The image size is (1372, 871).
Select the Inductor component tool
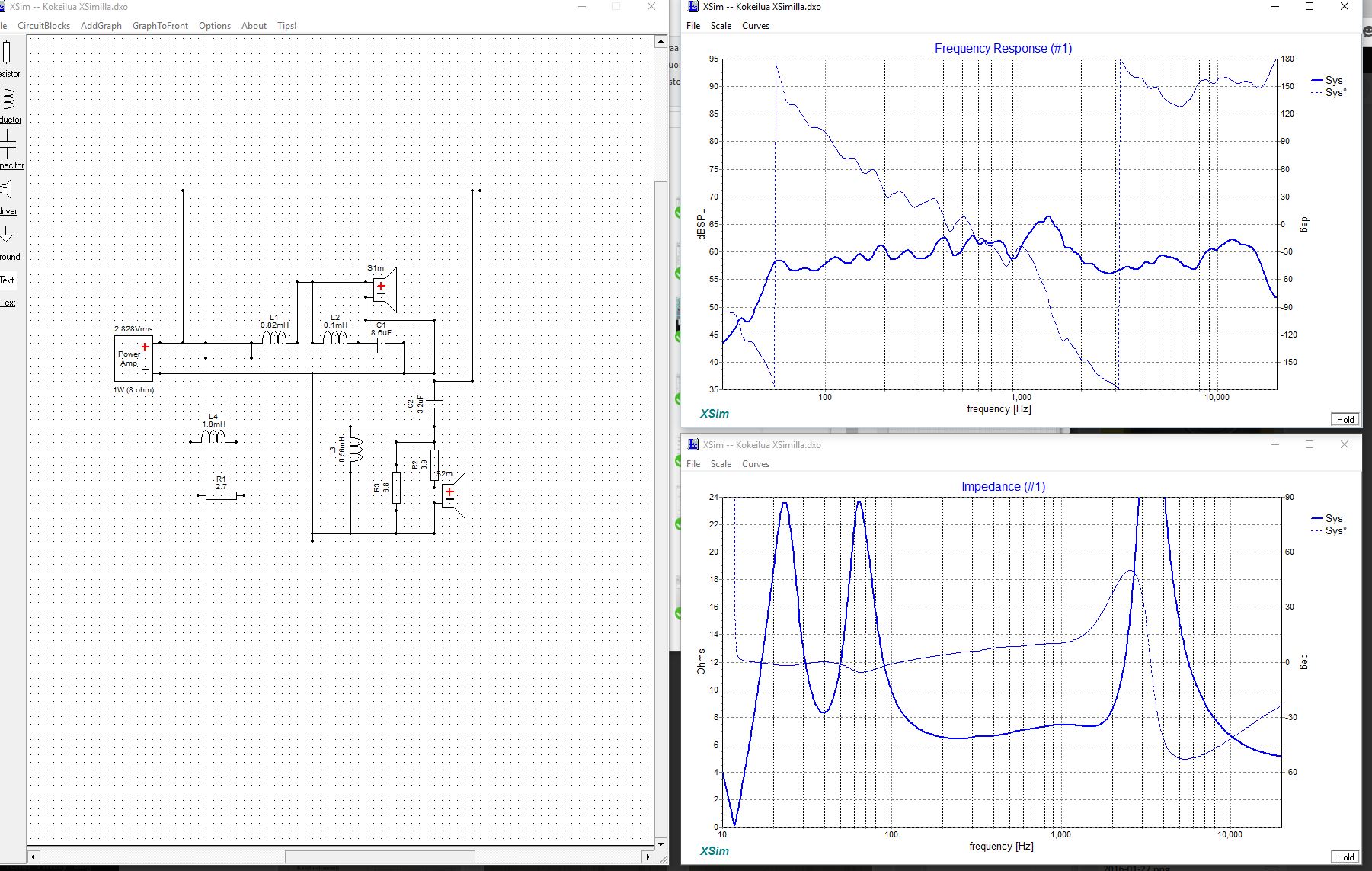[x=8, y=104]
